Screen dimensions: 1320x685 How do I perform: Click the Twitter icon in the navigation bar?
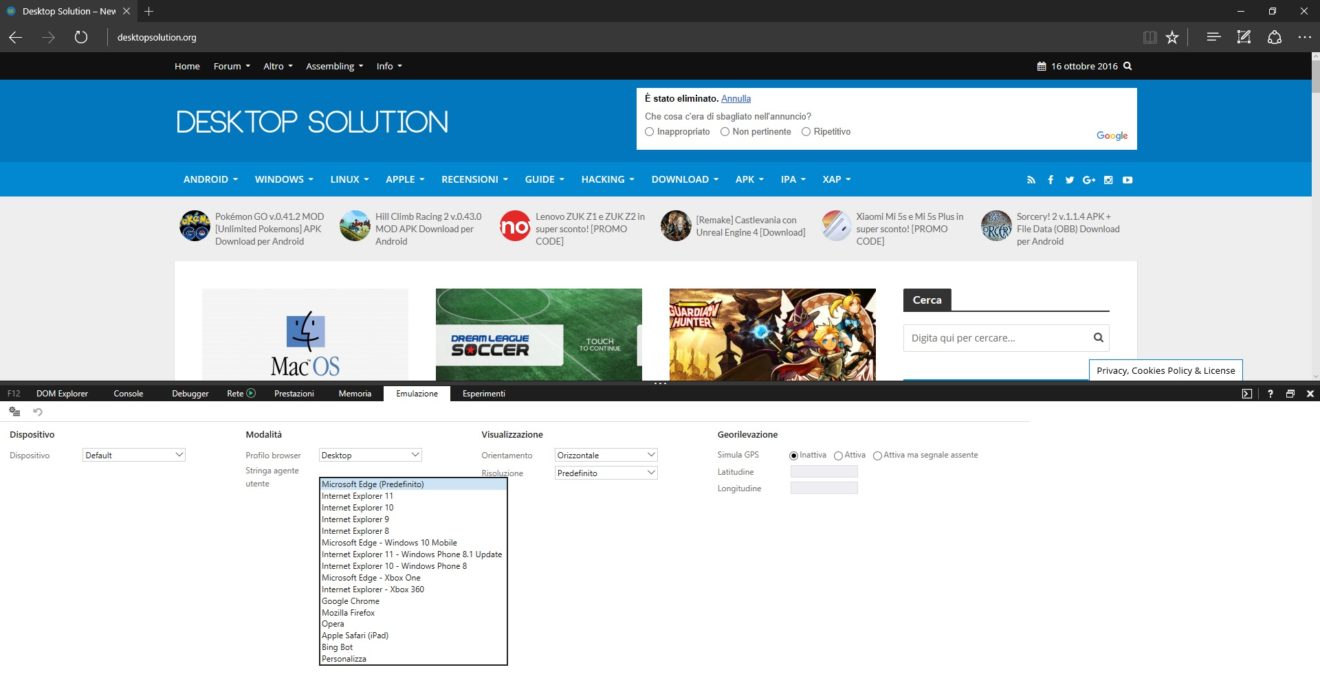(x=1069, y=180)
